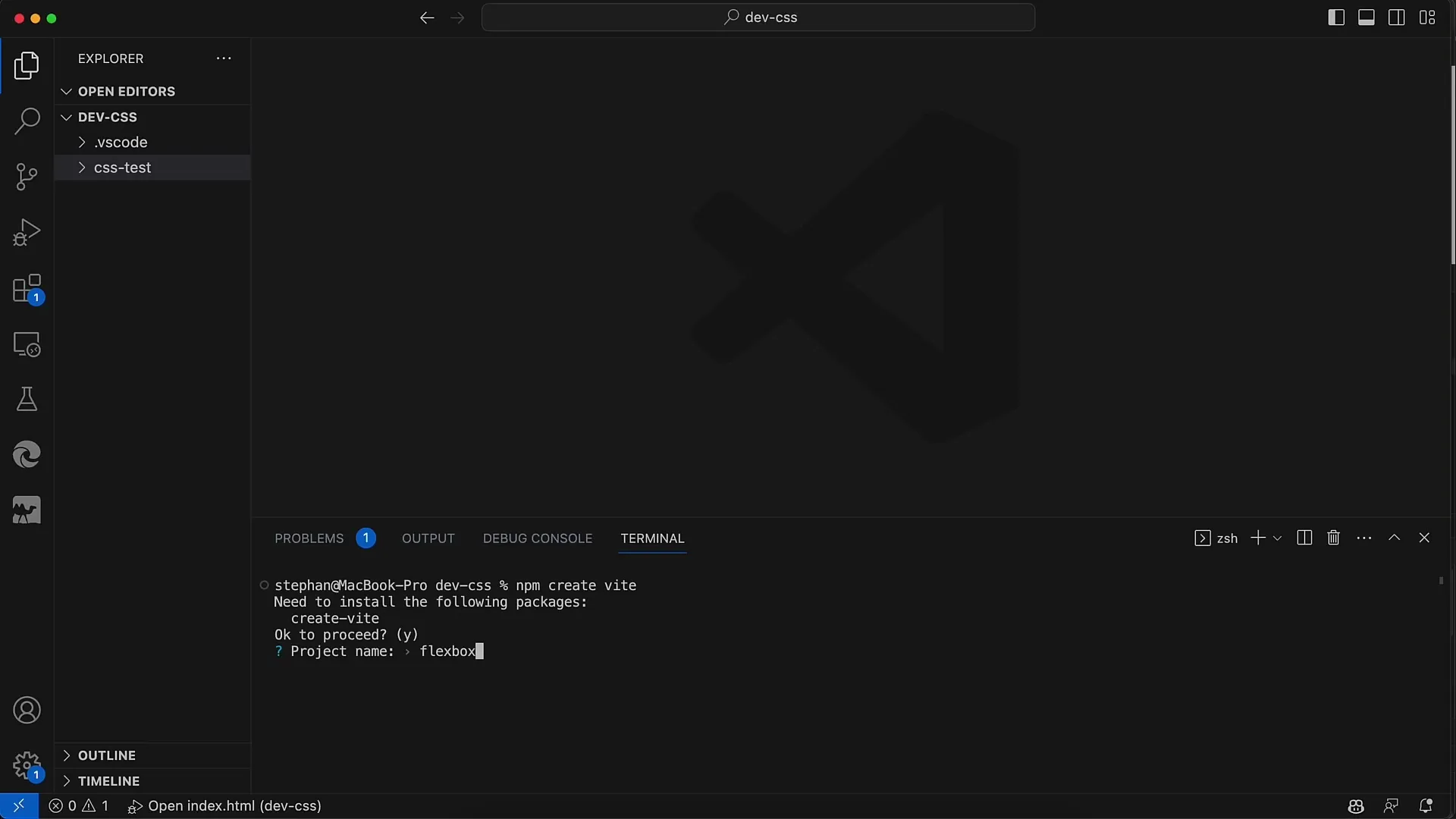Open the Accounts menu
This screenshot has width=1456, height=819.
pyautogui.click(x=27, y=711)
